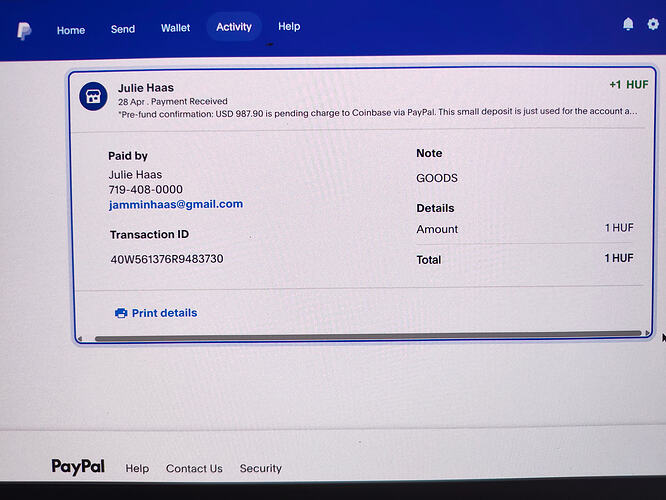
Task: Click the Amount label
Action: coord(437,229)
